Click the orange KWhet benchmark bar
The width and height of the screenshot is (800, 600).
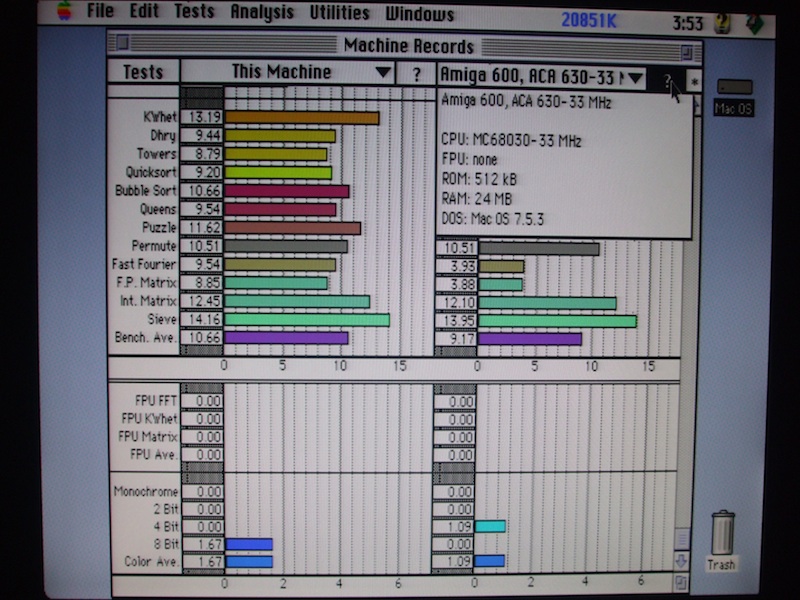click(x=302, y=118)
